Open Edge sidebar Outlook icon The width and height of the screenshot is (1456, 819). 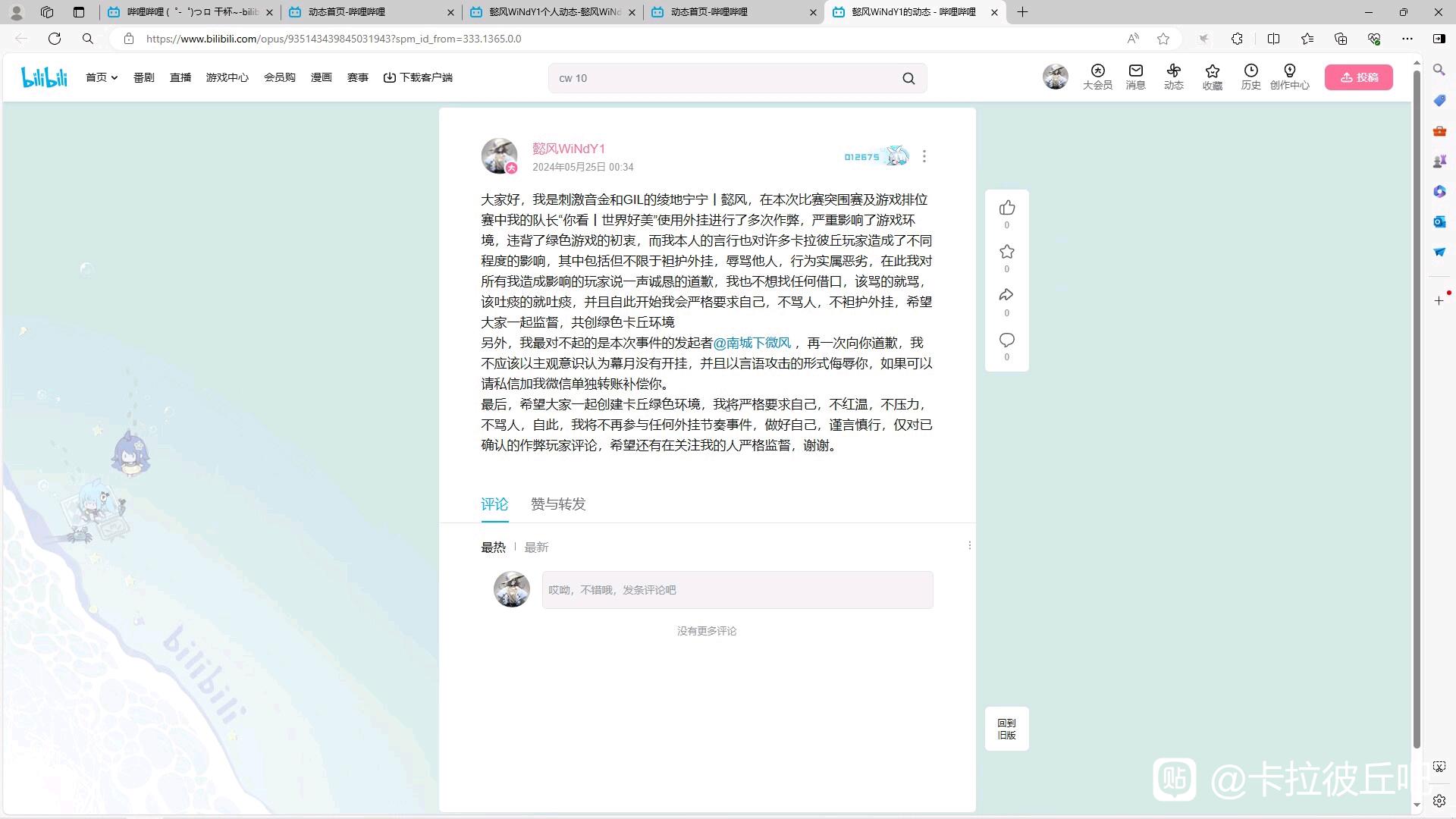[x=1439, y=221]
